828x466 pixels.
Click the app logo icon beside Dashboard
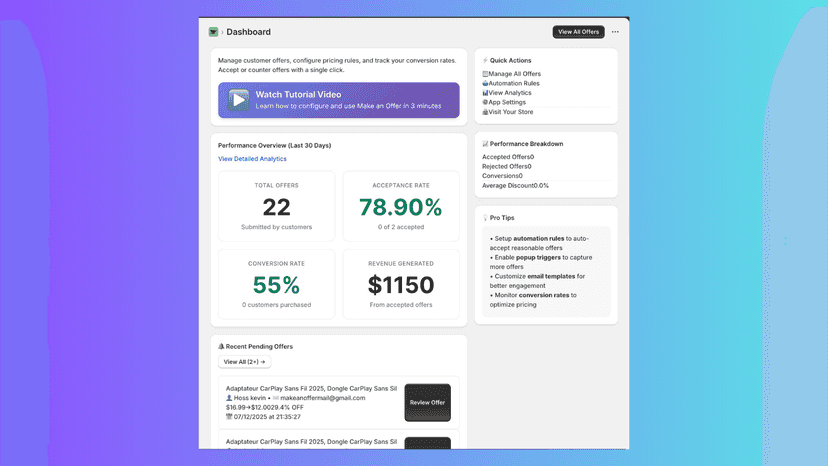pyautogui.click(x=213, y=32)
